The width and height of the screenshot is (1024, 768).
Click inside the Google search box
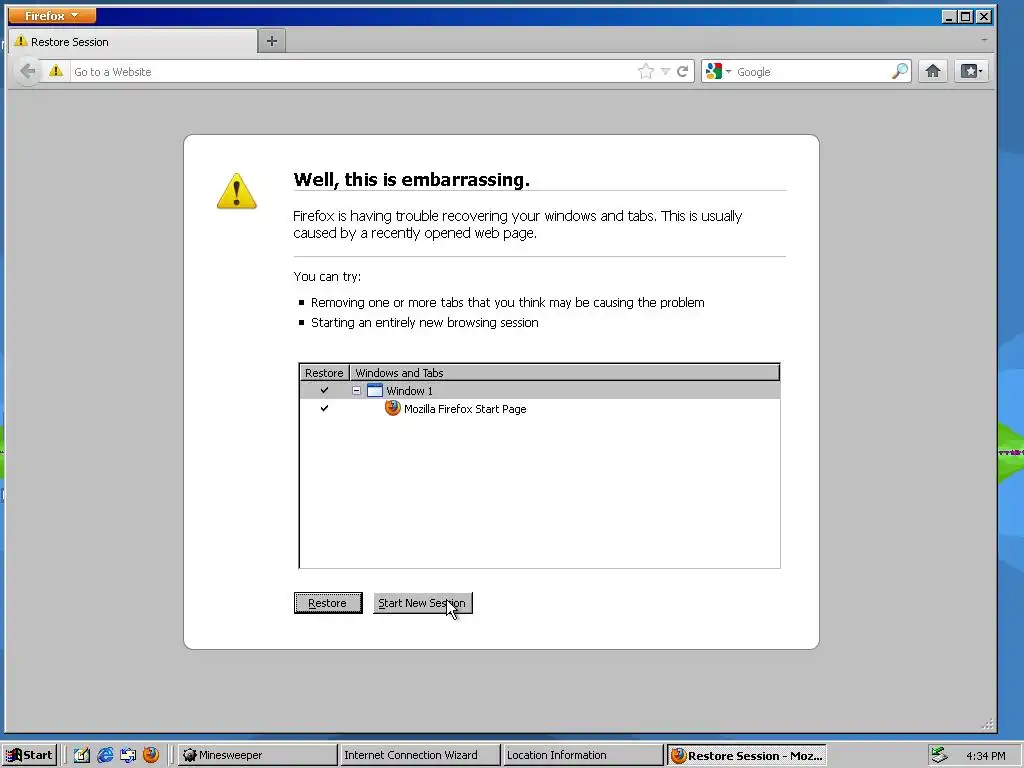pyautogui.click(x=812, y=72)
